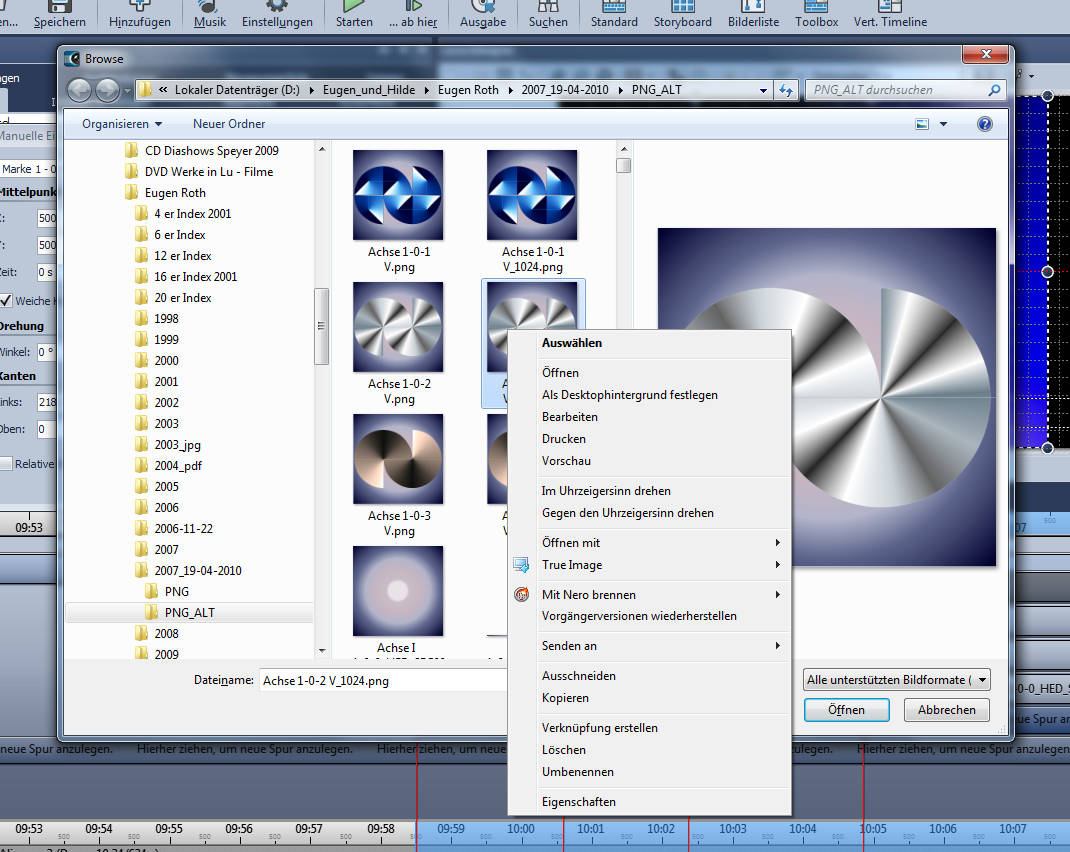The height and width of the screenshot is (852, 1070).
Task: Expand the 'Öffnen mit' submenu
Action: coord(660,543)
